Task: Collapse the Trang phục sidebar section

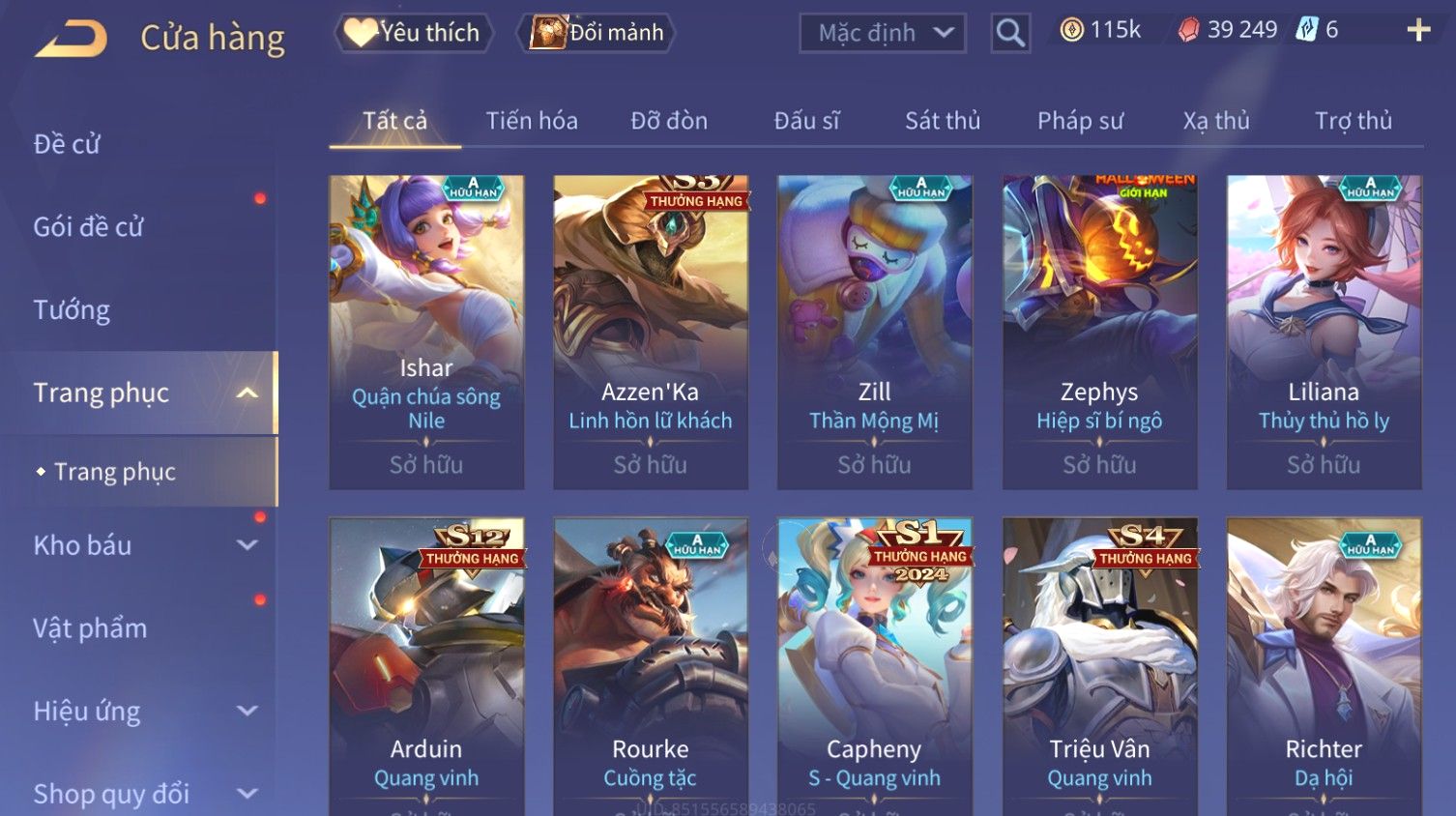Action: [x=248, y=393]
